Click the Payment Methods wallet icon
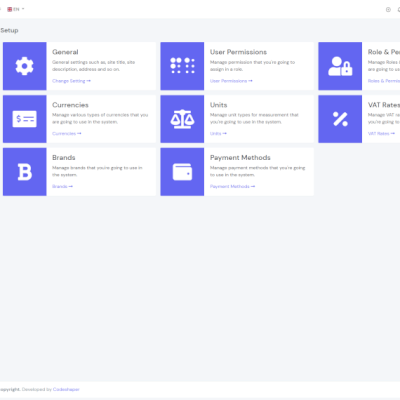Screen dimensions: 400x400 click(x=182, y=172)
